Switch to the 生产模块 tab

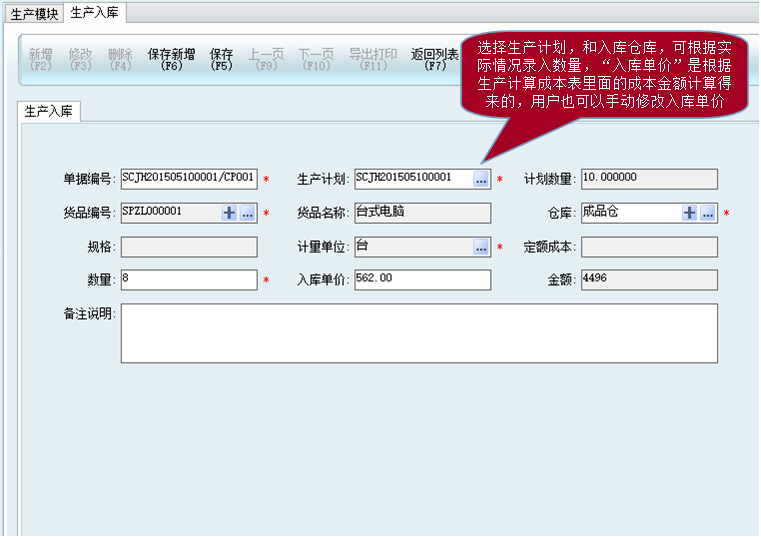click(34, 14)
